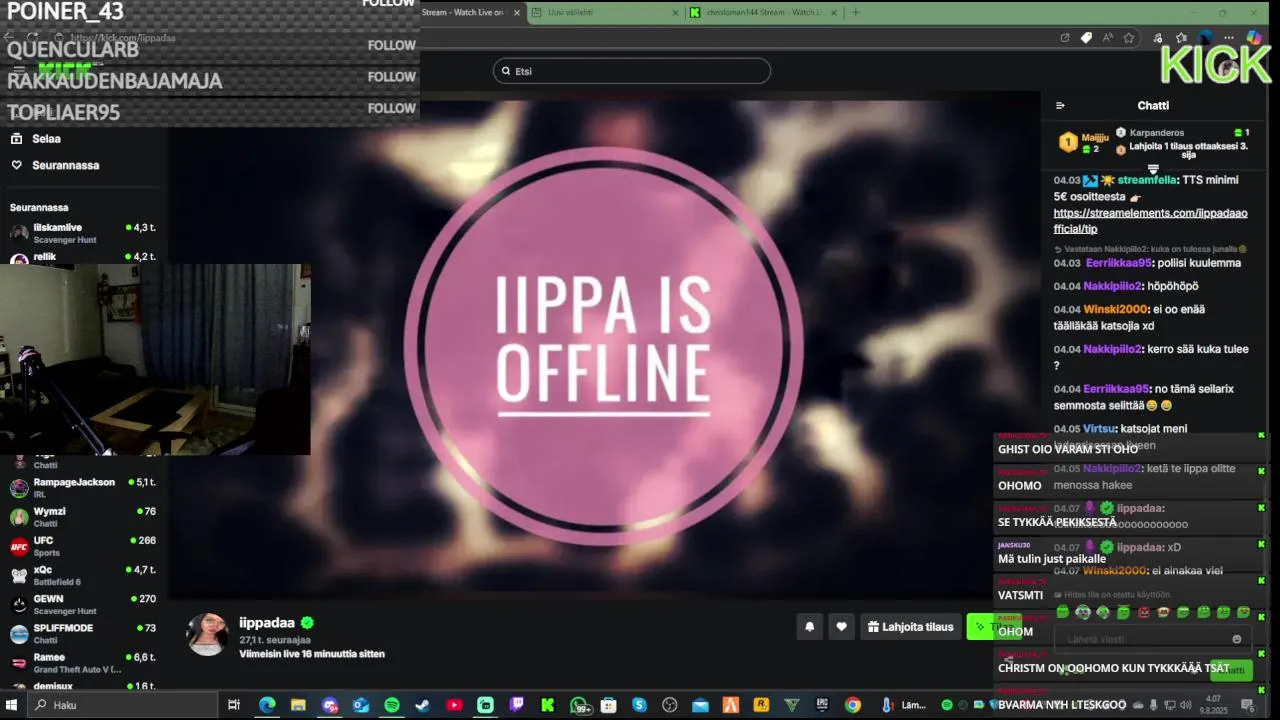The image size is (1280, 720).
Task: Click Follow next to QUENCULARB
Action: click(391, 45)
